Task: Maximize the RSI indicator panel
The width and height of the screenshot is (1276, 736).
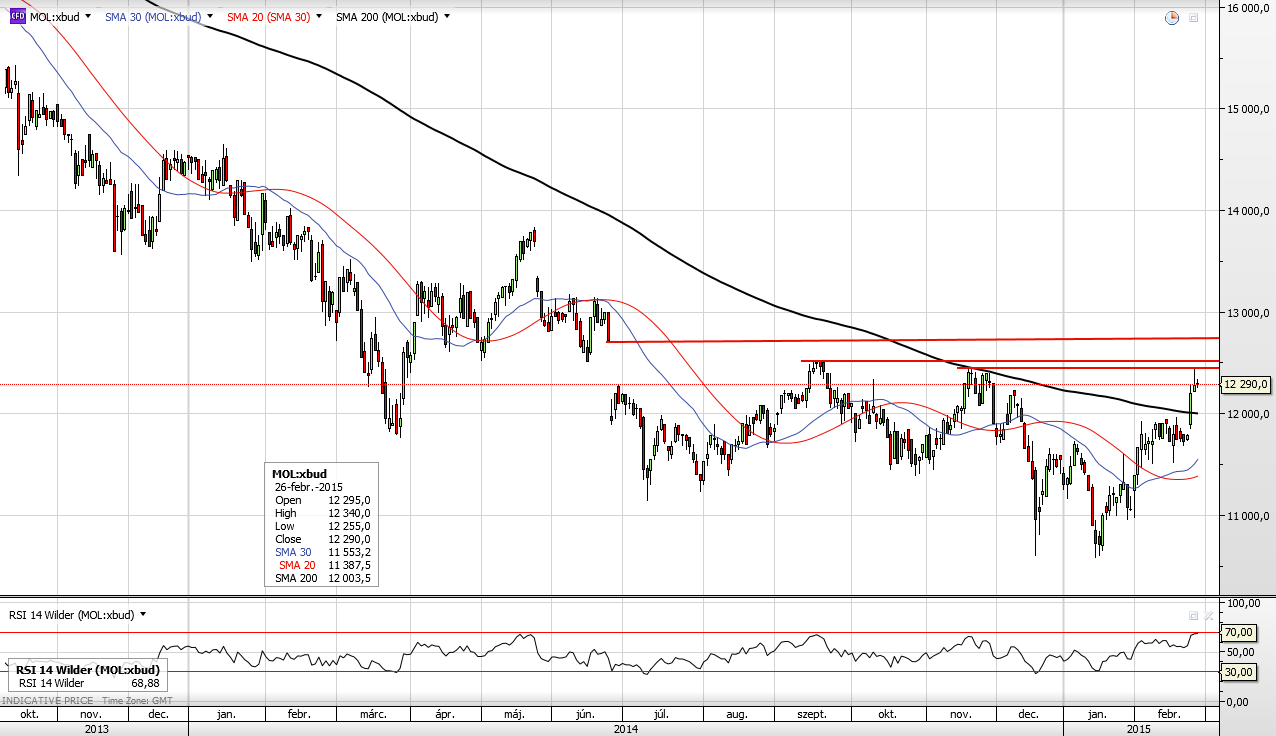Action: click(x=1193, y=616)
